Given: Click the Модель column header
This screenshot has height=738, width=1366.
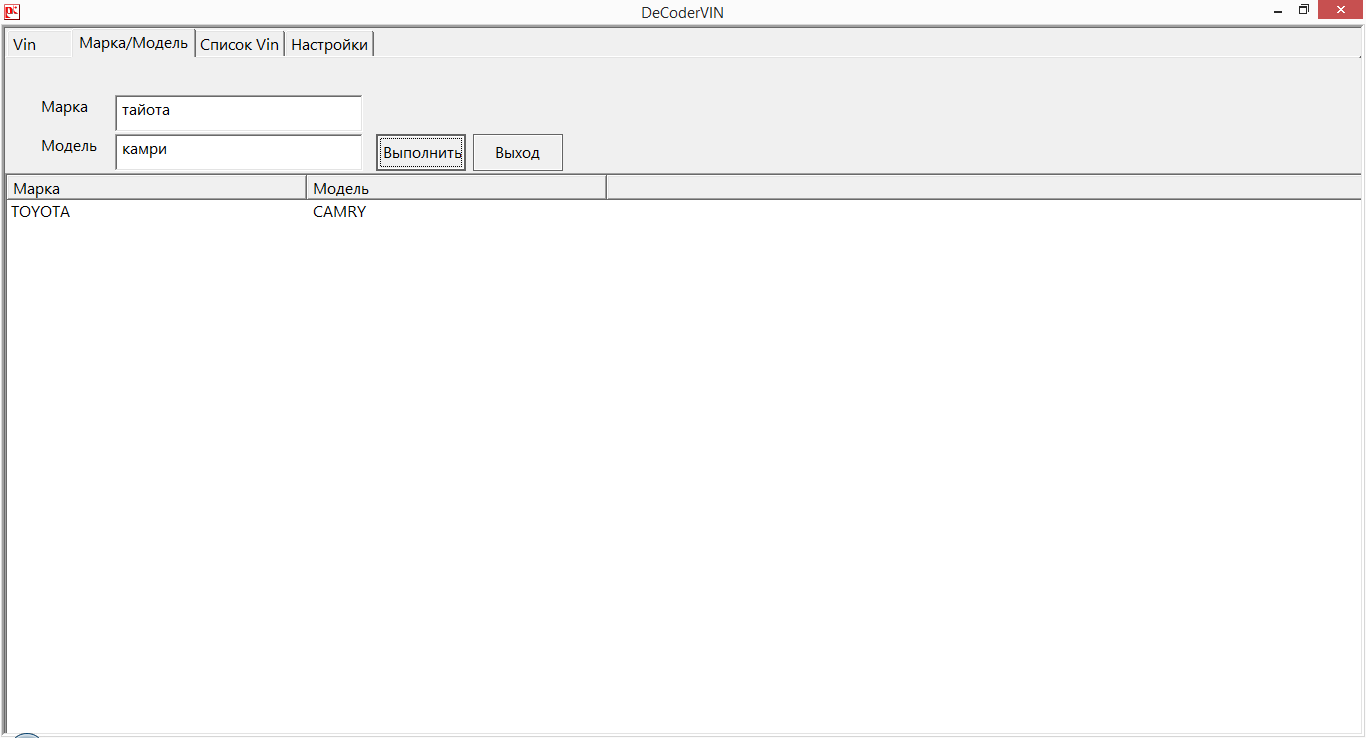Looking at the screenshot, I should coord(456,188).
